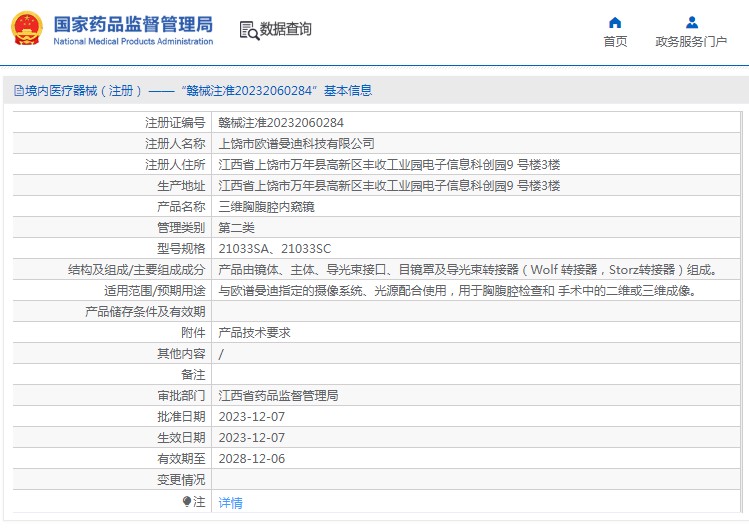749x528 pixels.
Task: Click 国家药品监督管理局 site title
Action: pos(133,24)
